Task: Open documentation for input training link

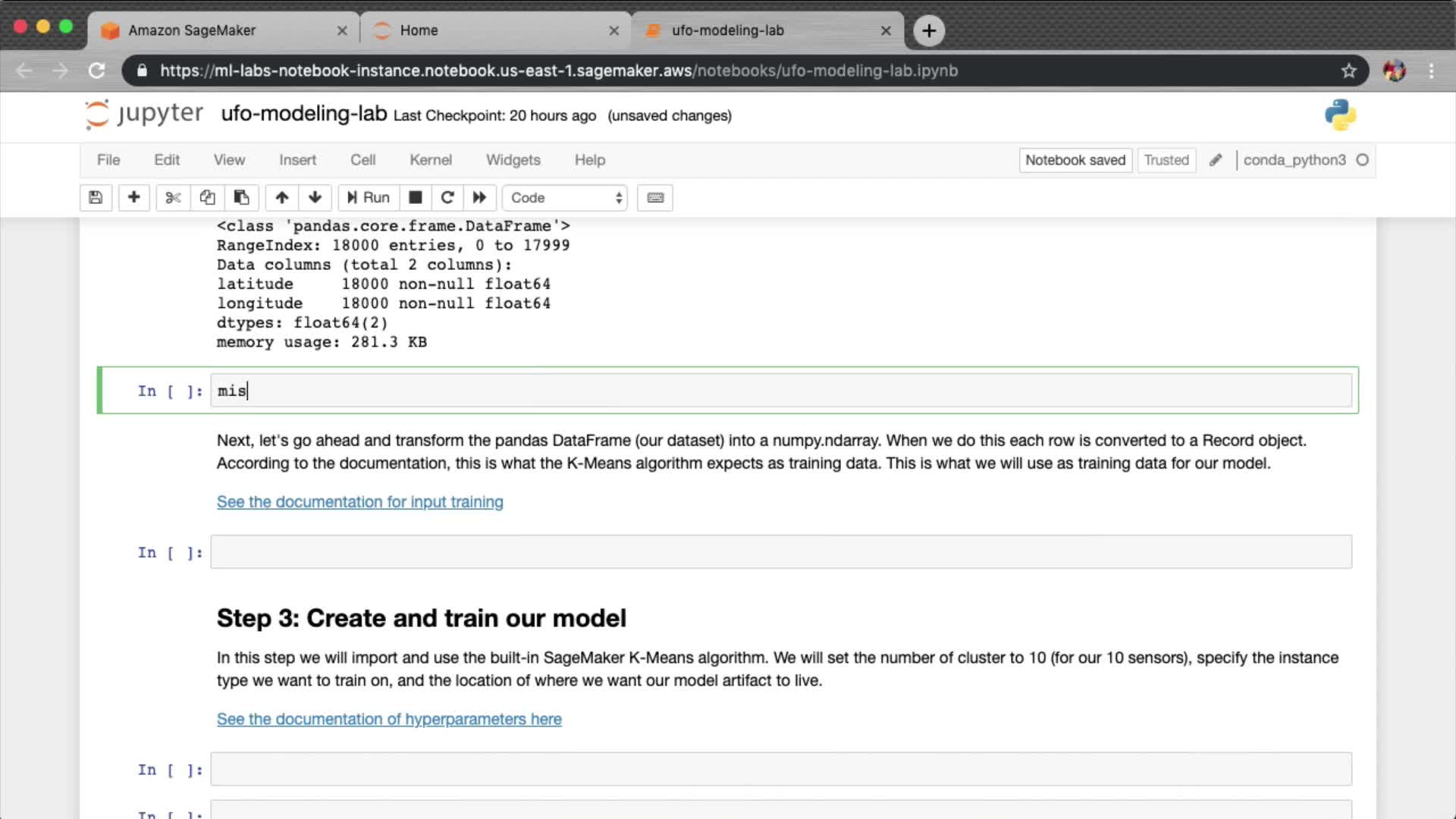Action: 359,502
